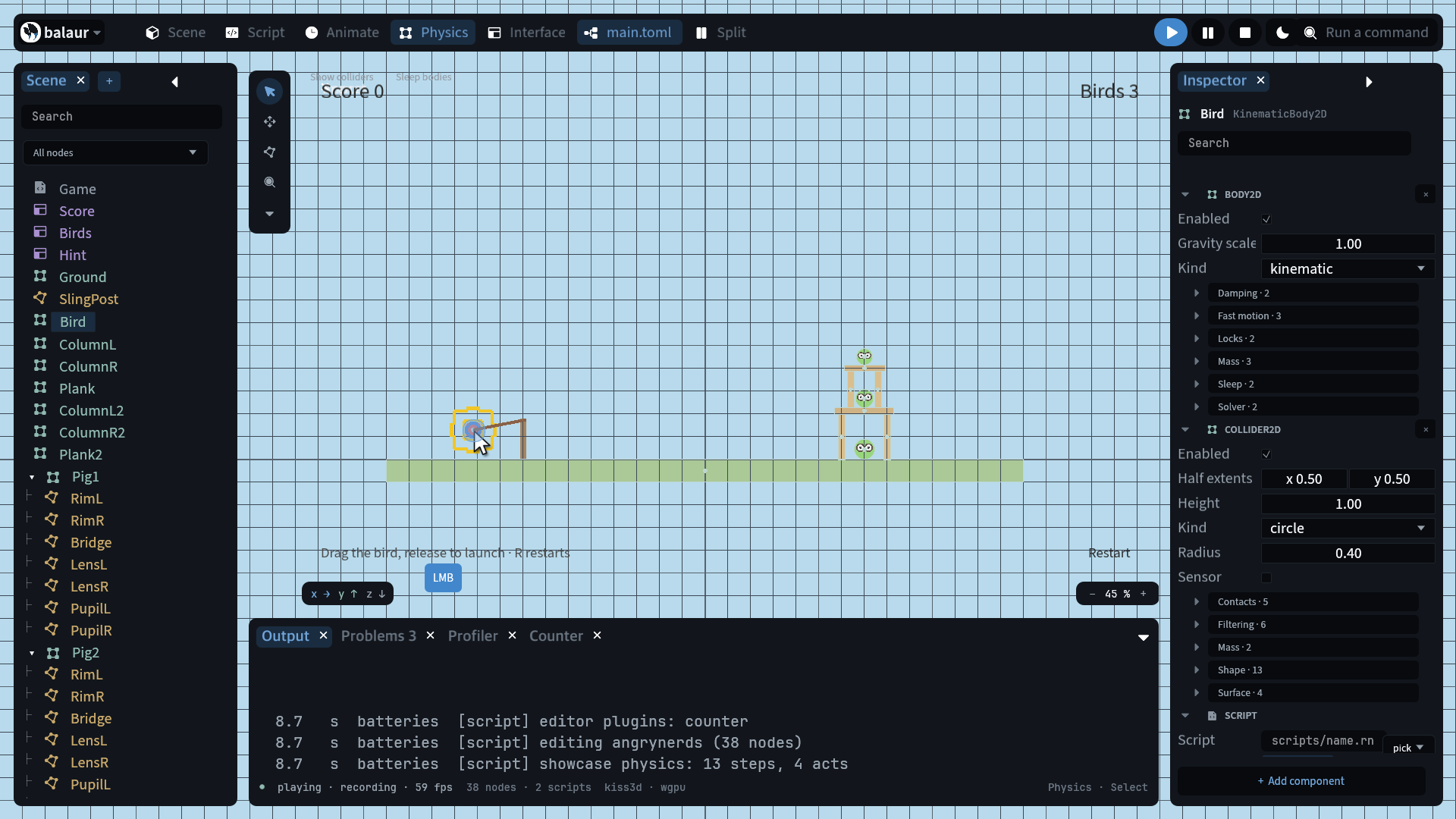This screenshot has height=819, width=1456.
Task: Collapse the Scene panel left arrow
Action: click(174, 82)
